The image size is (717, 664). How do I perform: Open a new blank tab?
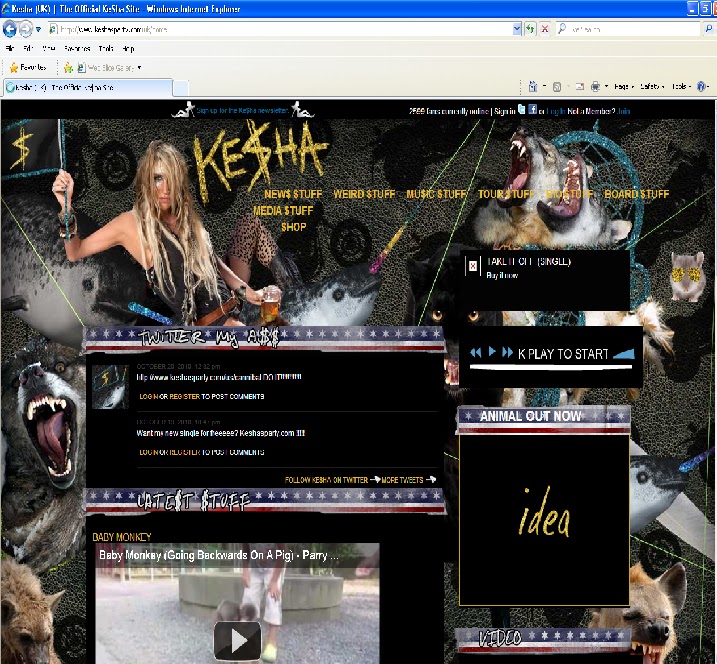click(181, 87)
